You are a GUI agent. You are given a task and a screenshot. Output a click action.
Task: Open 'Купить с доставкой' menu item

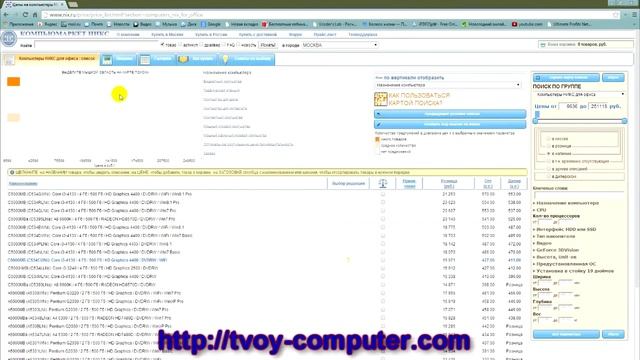[x=258, y=35]
